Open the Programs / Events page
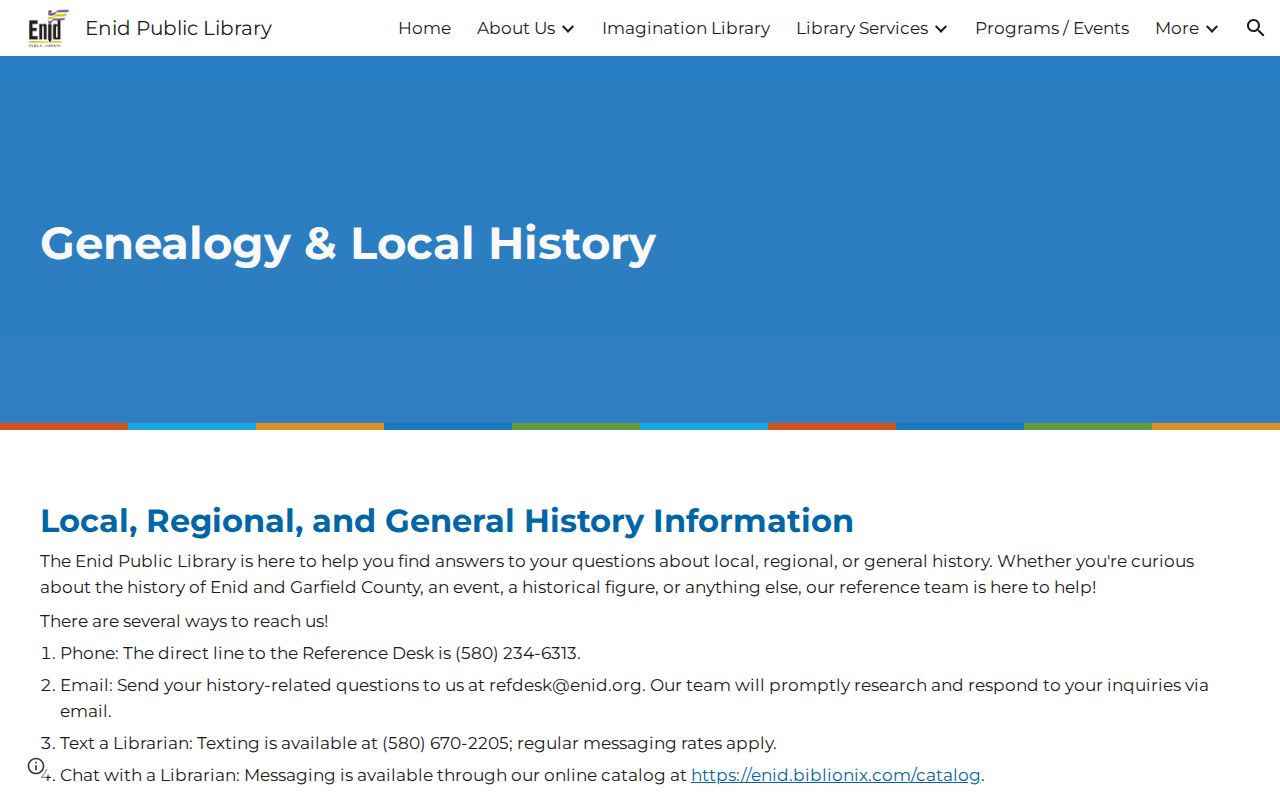This screenshot has height=800, width=1280. [1052, 28]
